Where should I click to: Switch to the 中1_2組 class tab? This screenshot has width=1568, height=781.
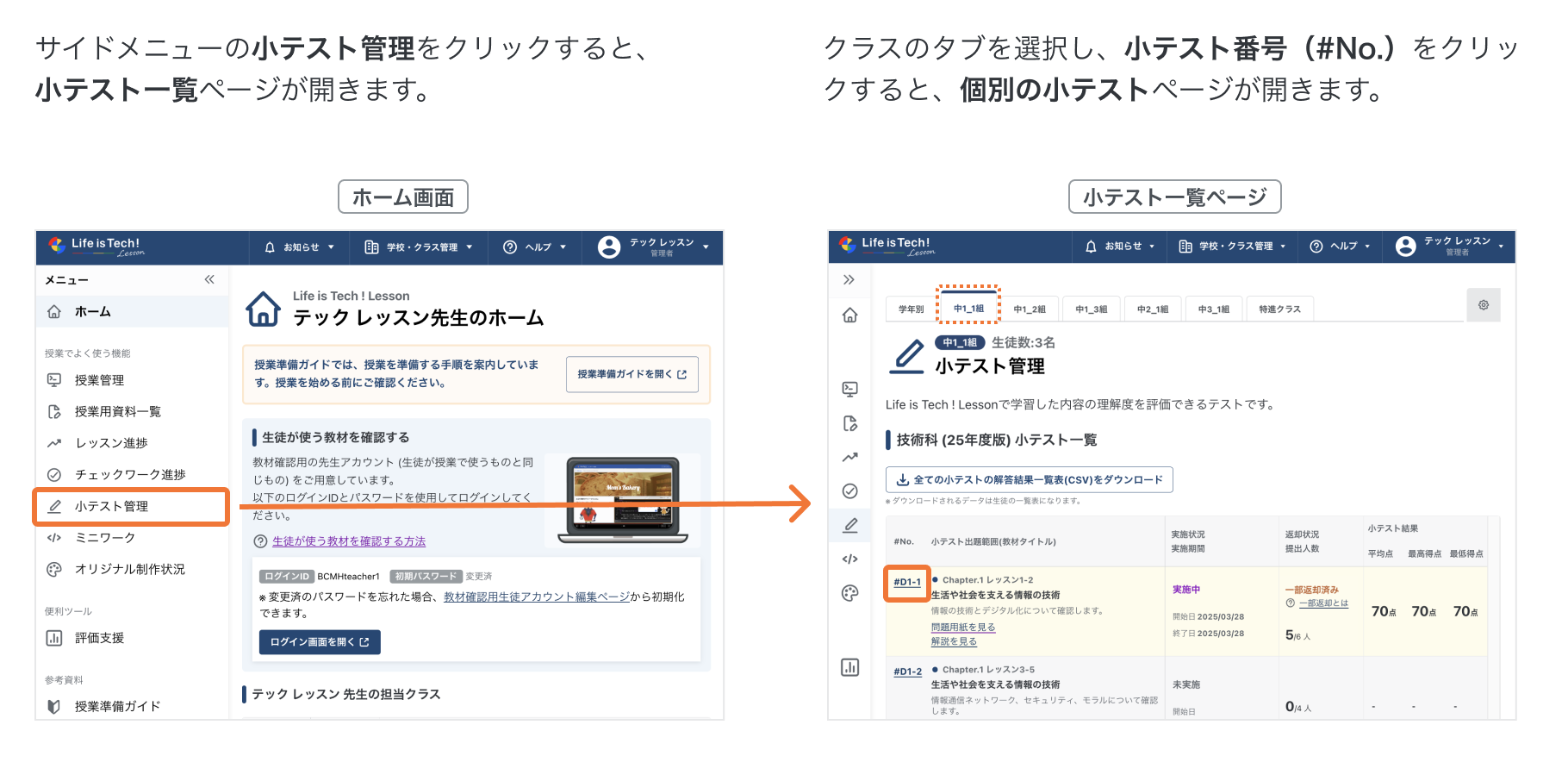[1030, 309]
